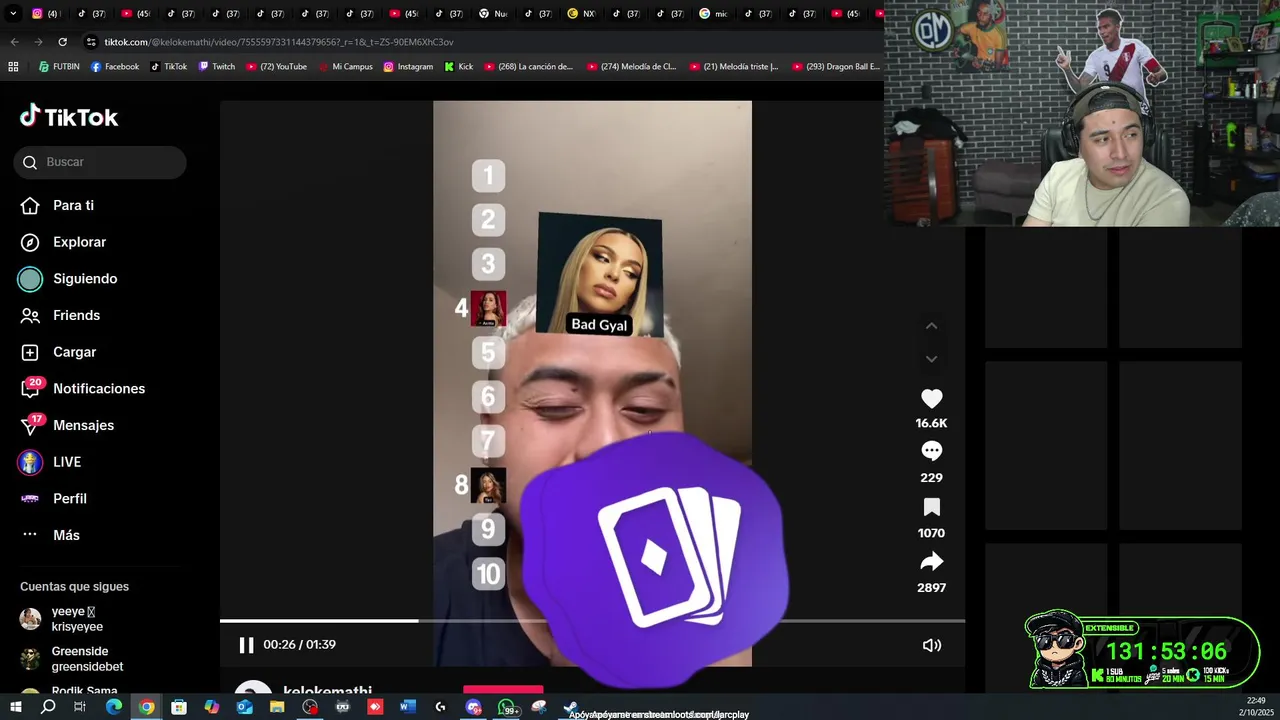
Task: Open the tab search dropdown chevron
Action: [x=13, y=14]
